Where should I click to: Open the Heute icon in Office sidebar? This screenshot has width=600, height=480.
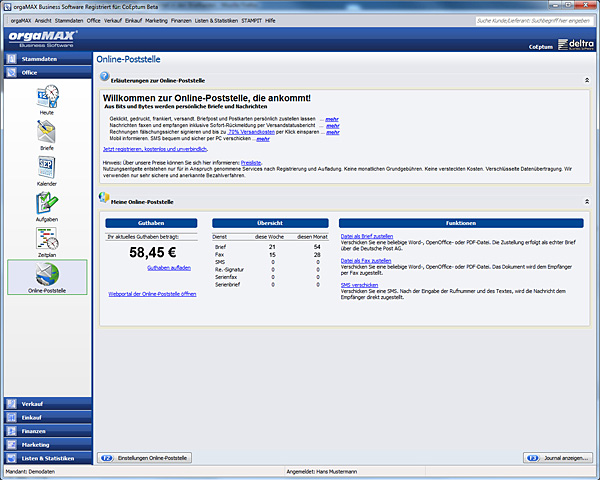pos(47,100)
